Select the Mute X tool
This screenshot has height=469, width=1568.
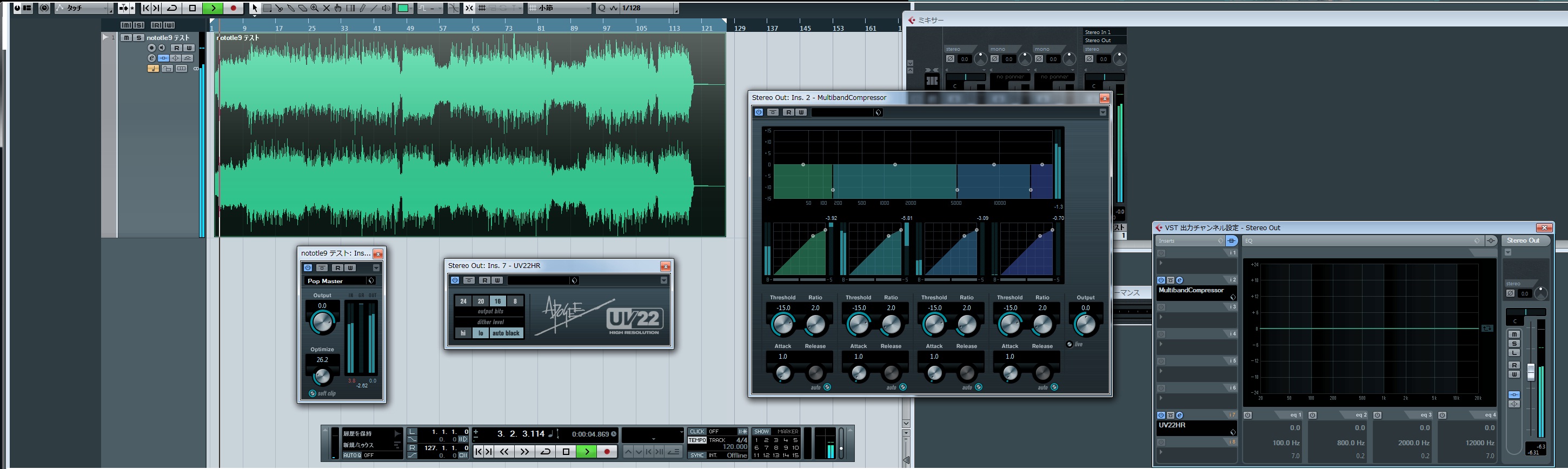click(326, 8)
